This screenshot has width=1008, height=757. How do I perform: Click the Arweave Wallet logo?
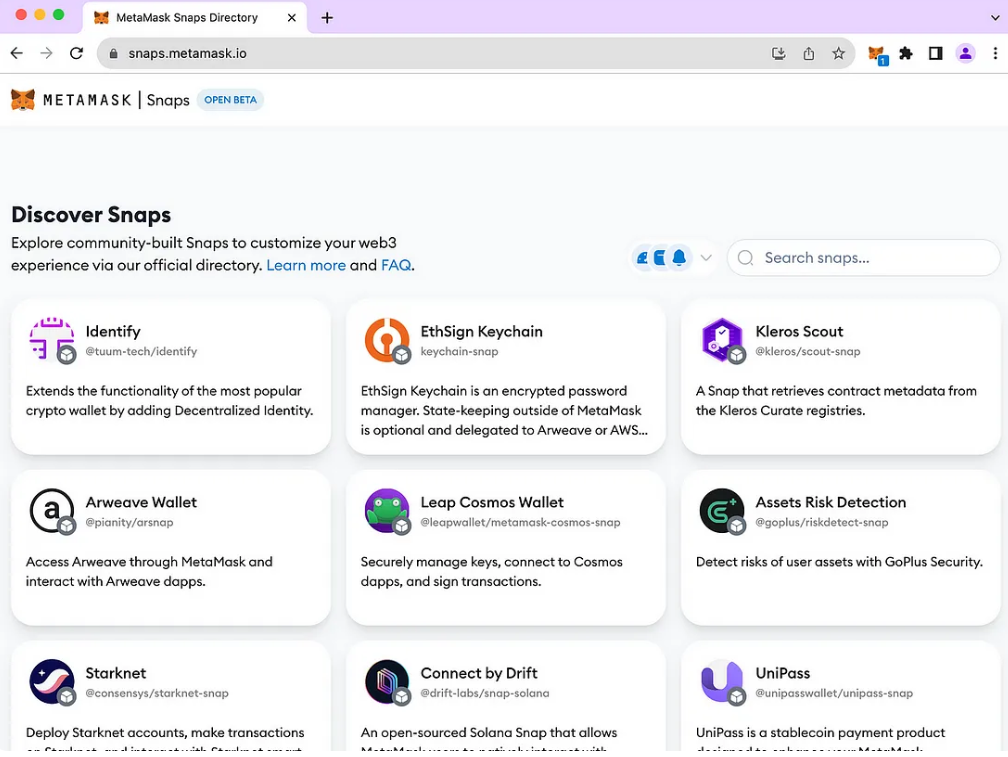point(51,511)
